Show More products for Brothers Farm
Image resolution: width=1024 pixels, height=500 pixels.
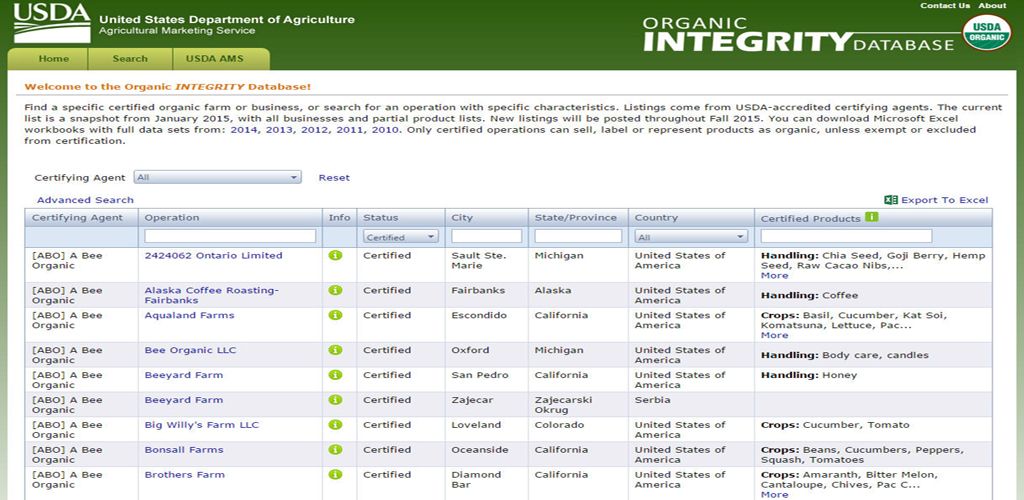click(775, 495)
